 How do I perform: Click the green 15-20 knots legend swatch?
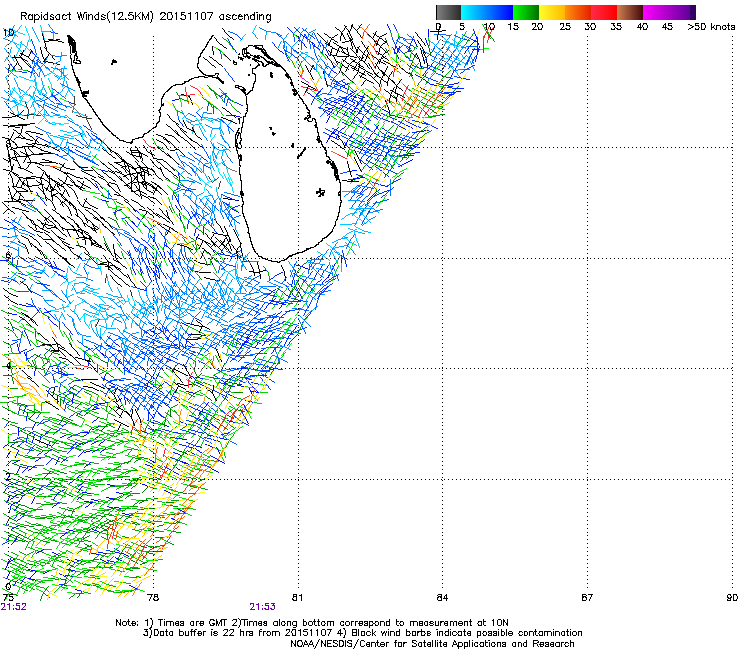pos(526,12)
